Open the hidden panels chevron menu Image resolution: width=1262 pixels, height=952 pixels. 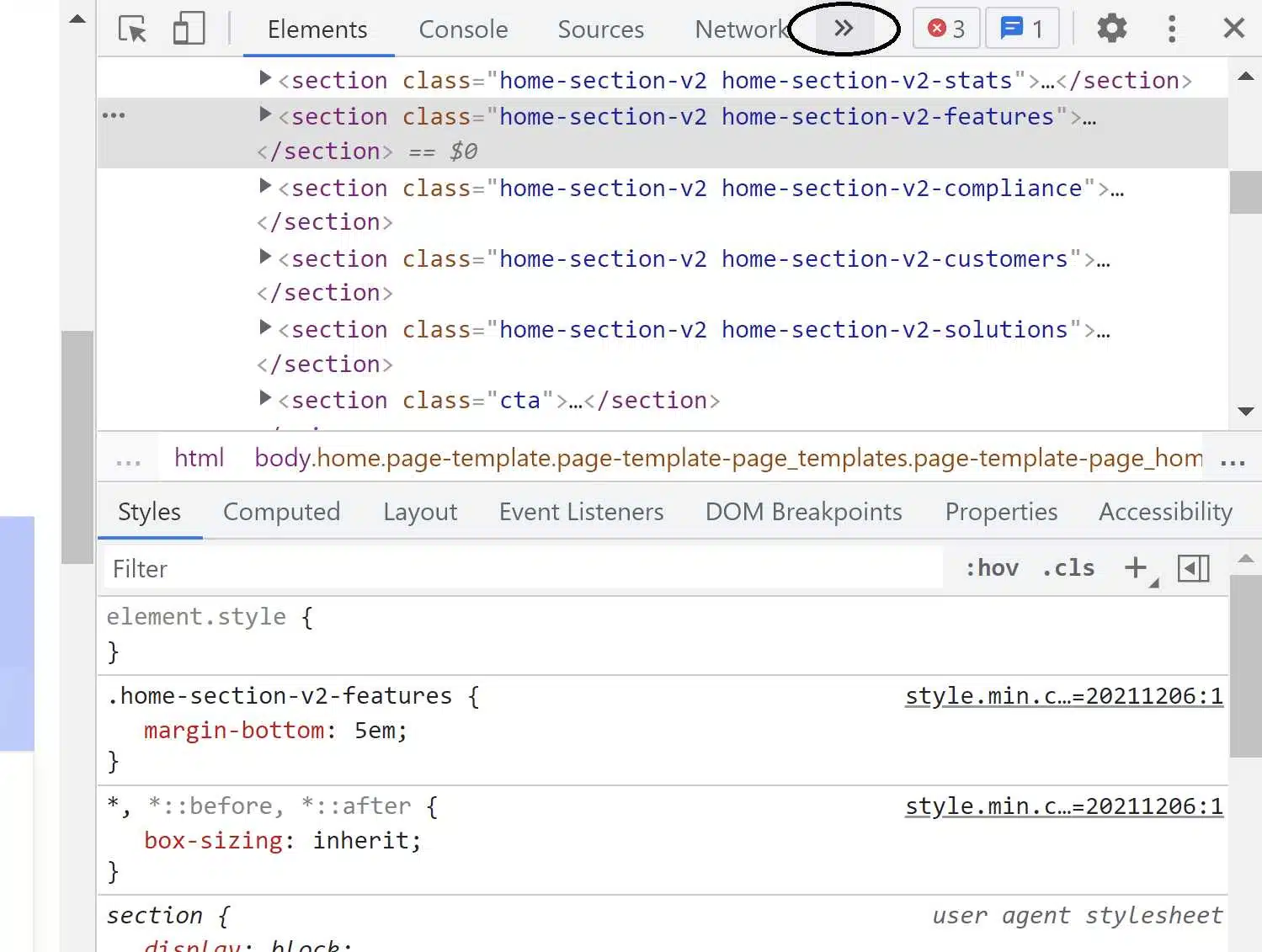point(843,28)
